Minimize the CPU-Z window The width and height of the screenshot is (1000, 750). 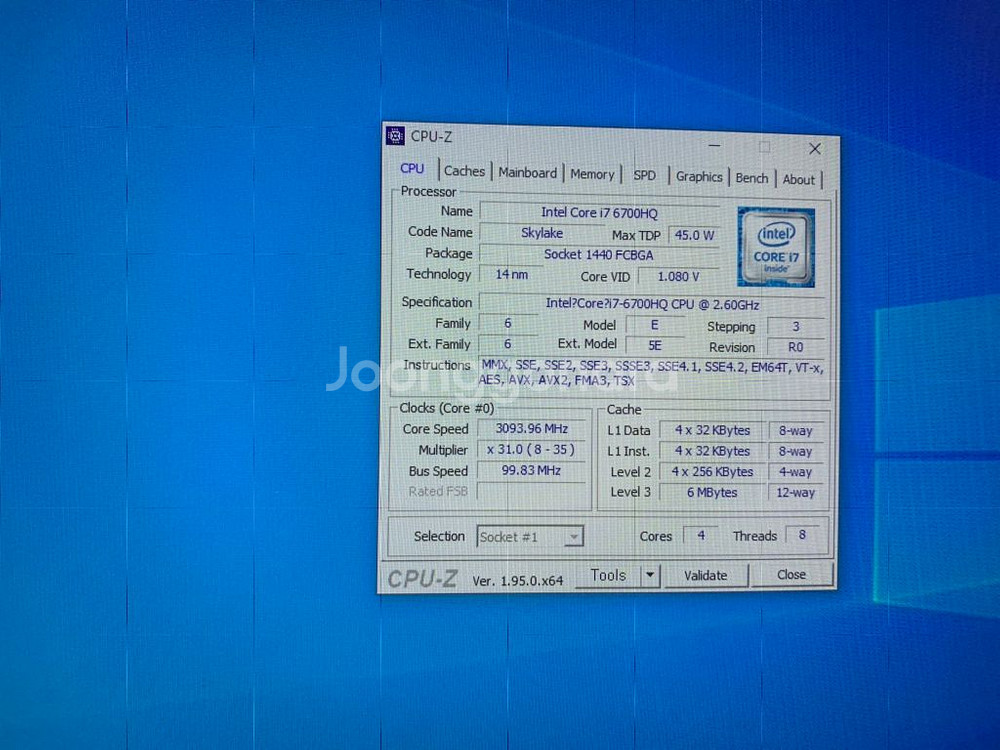[714, 145]
